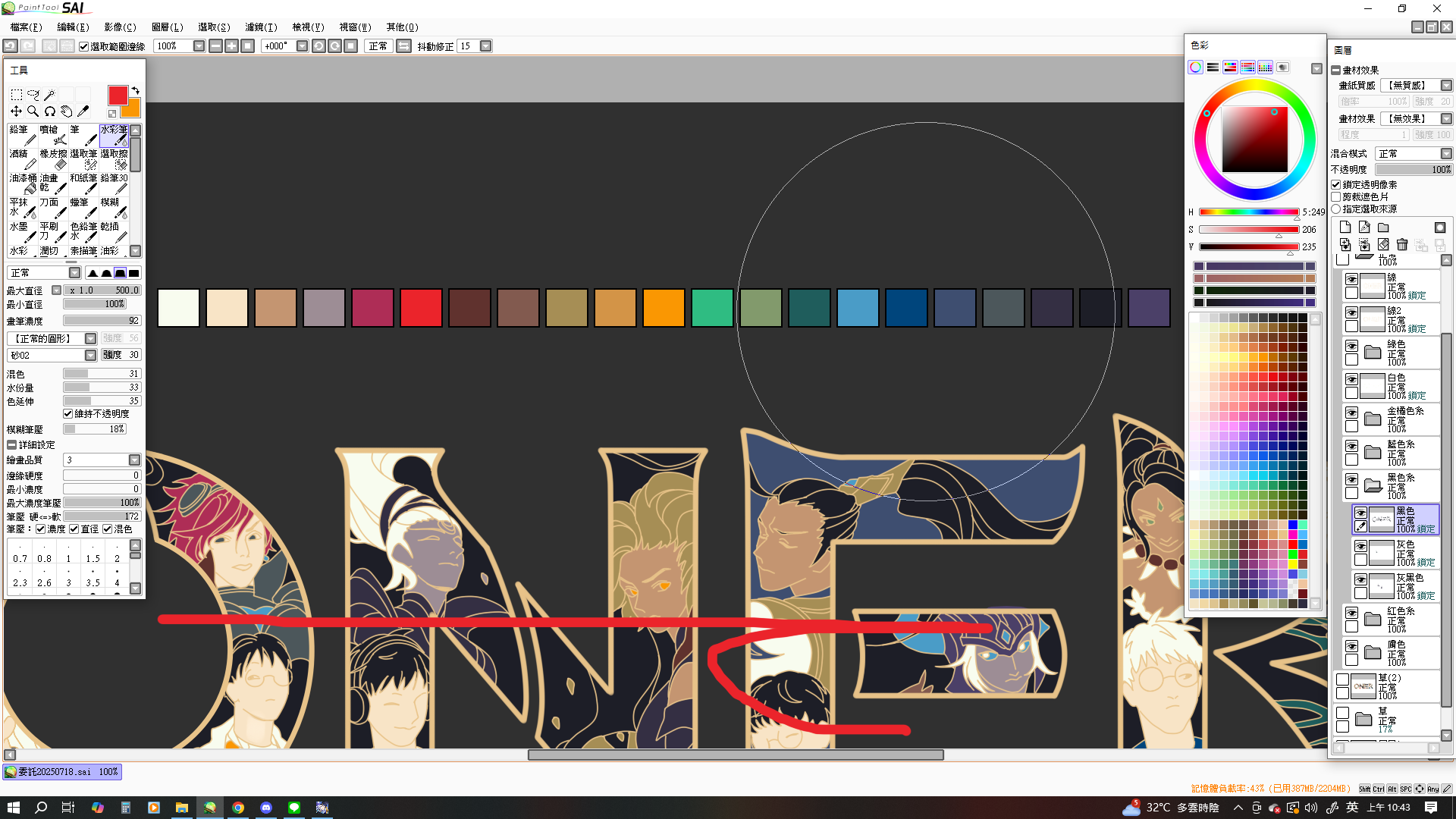This screenshot has height=819, width=1456.
Task: Click the red foreground color swatch
Action: point(118,96)
